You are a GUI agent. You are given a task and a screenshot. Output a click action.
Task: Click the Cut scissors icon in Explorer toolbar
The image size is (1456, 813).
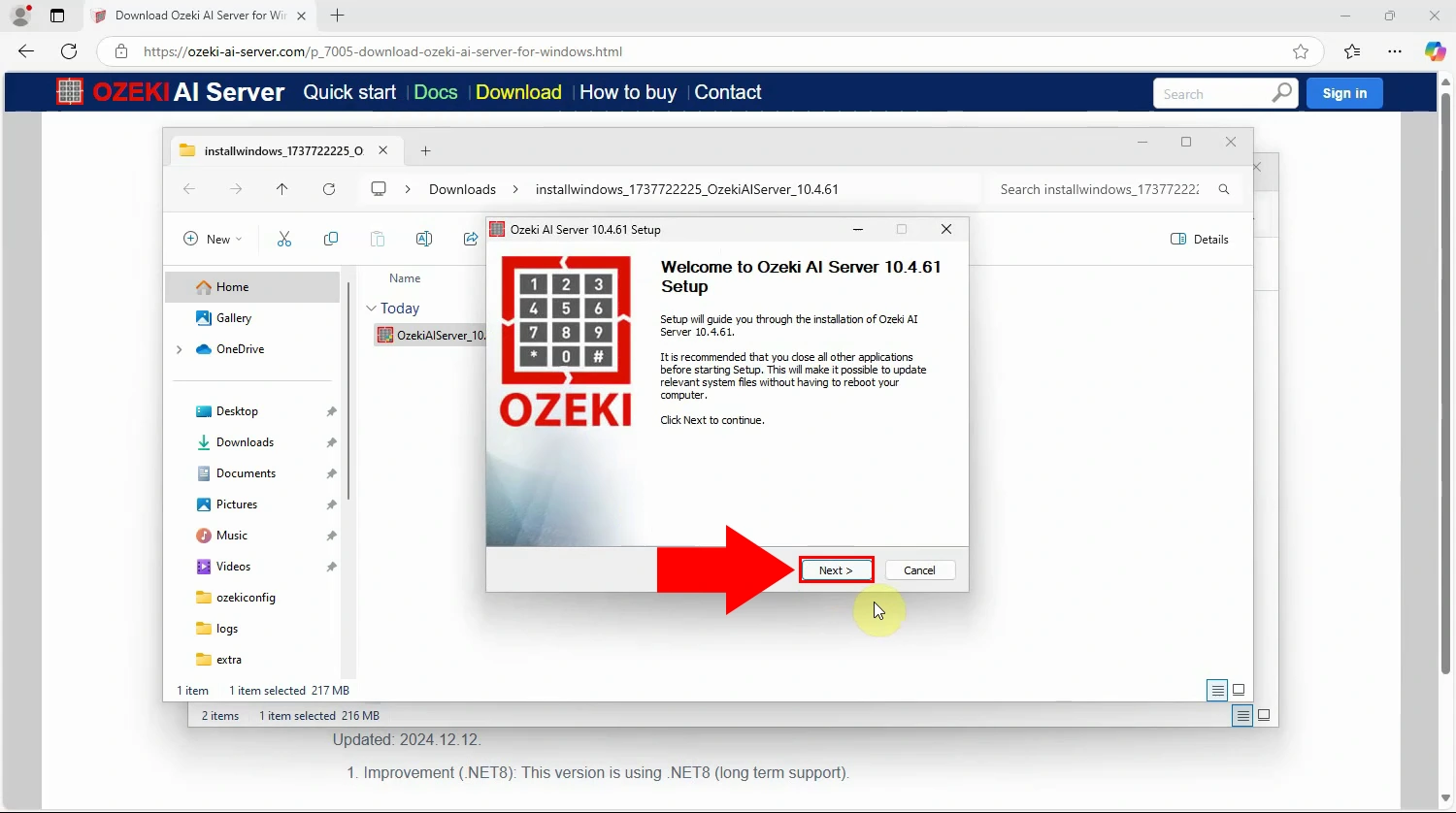284,239
